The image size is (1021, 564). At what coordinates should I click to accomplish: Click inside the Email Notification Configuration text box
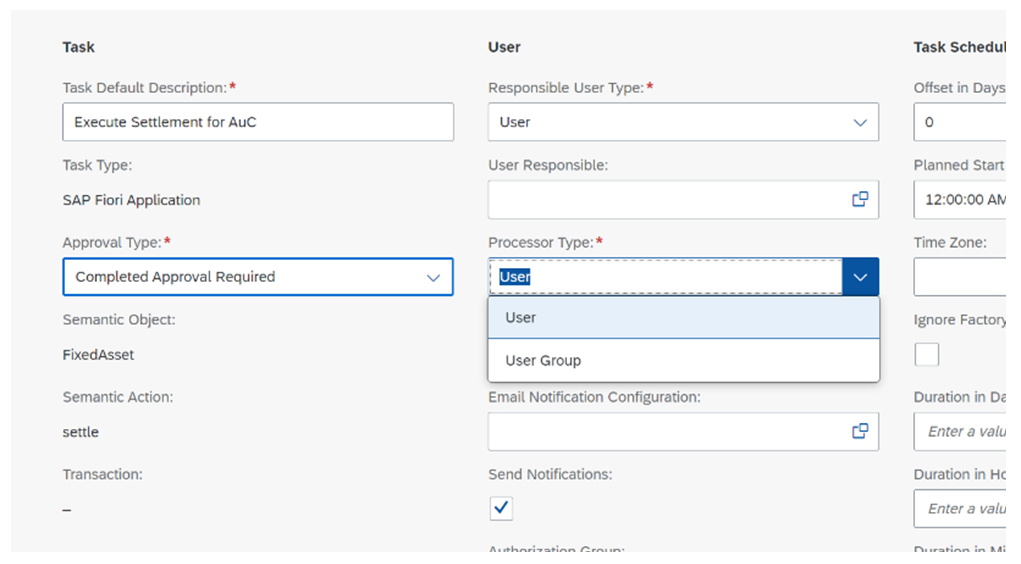(665, 431)
